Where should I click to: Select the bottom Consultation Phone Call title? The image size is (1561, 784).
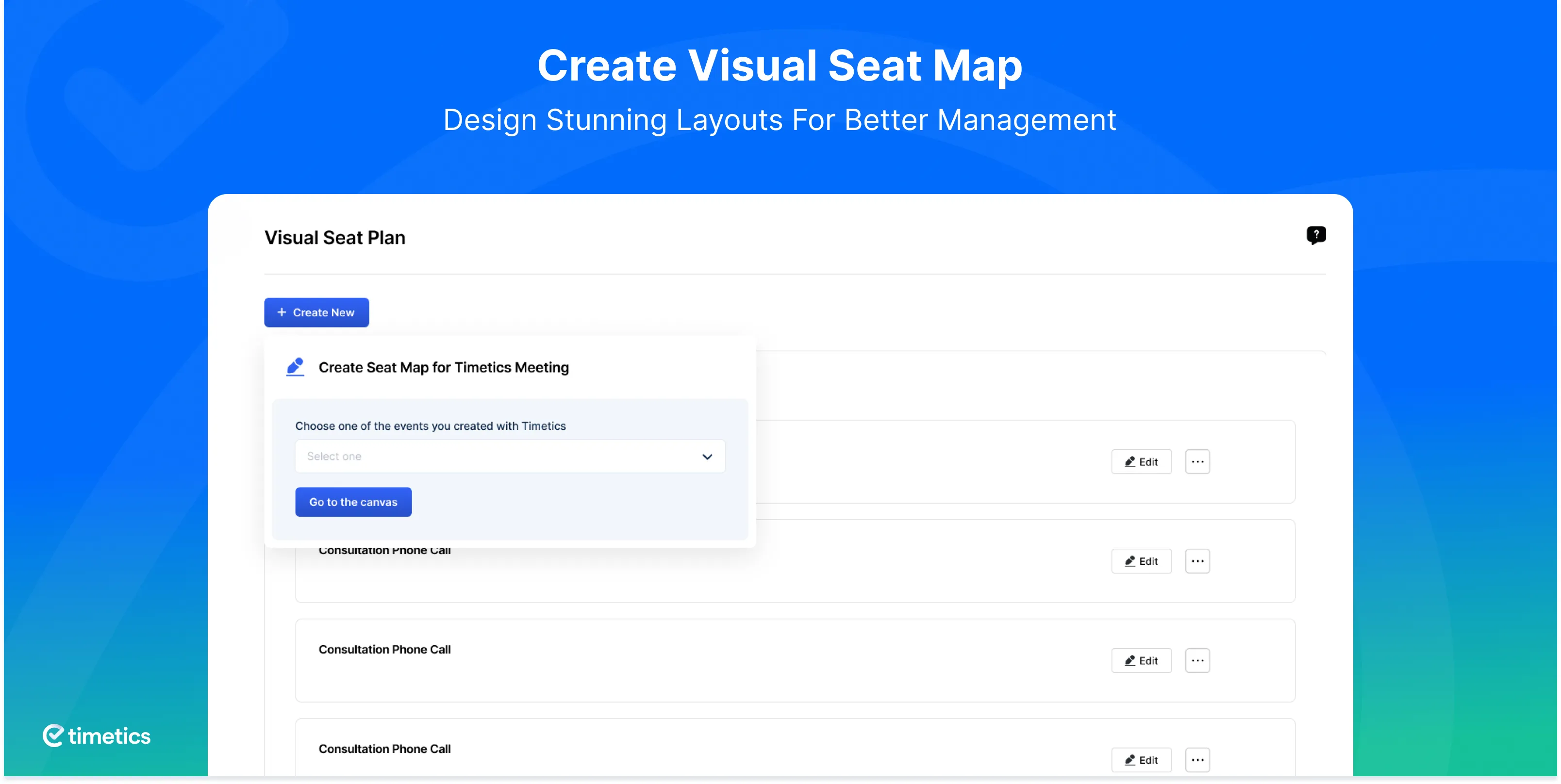[x=385, y=749]
